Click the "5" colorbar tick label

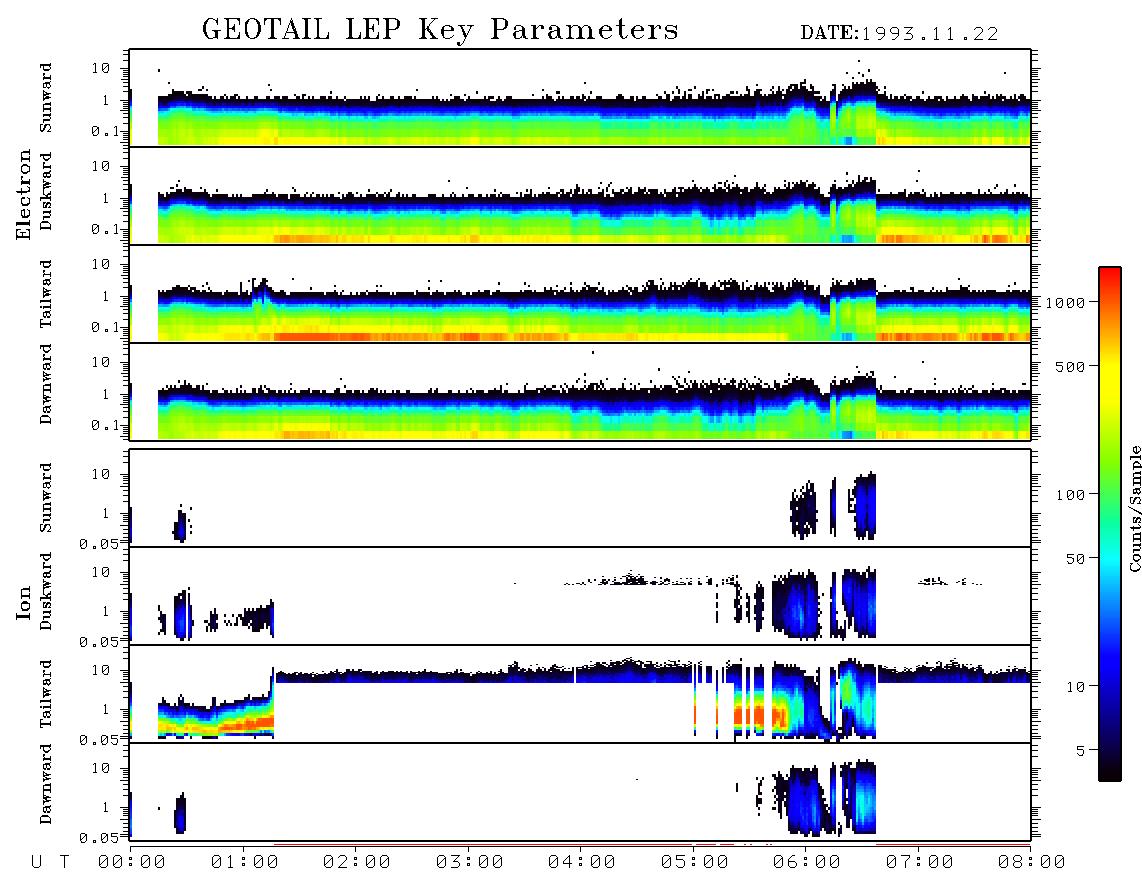tap(1081, 750)
